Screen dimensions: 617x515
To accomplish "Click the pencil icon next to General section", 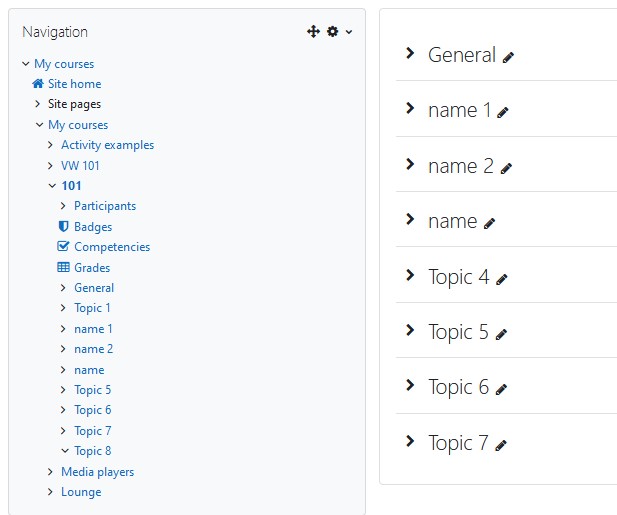I will (508, 58).
